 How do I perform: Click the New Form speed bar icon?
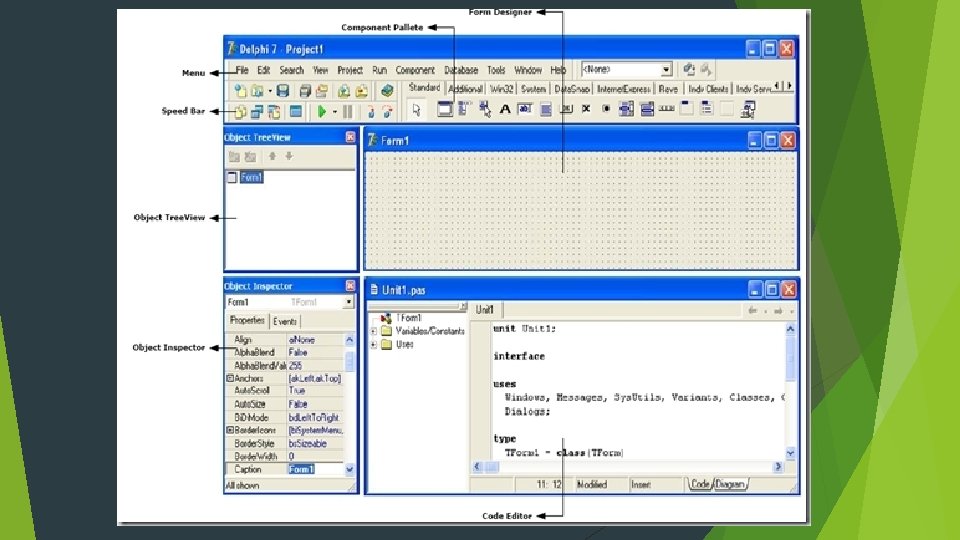296,111
